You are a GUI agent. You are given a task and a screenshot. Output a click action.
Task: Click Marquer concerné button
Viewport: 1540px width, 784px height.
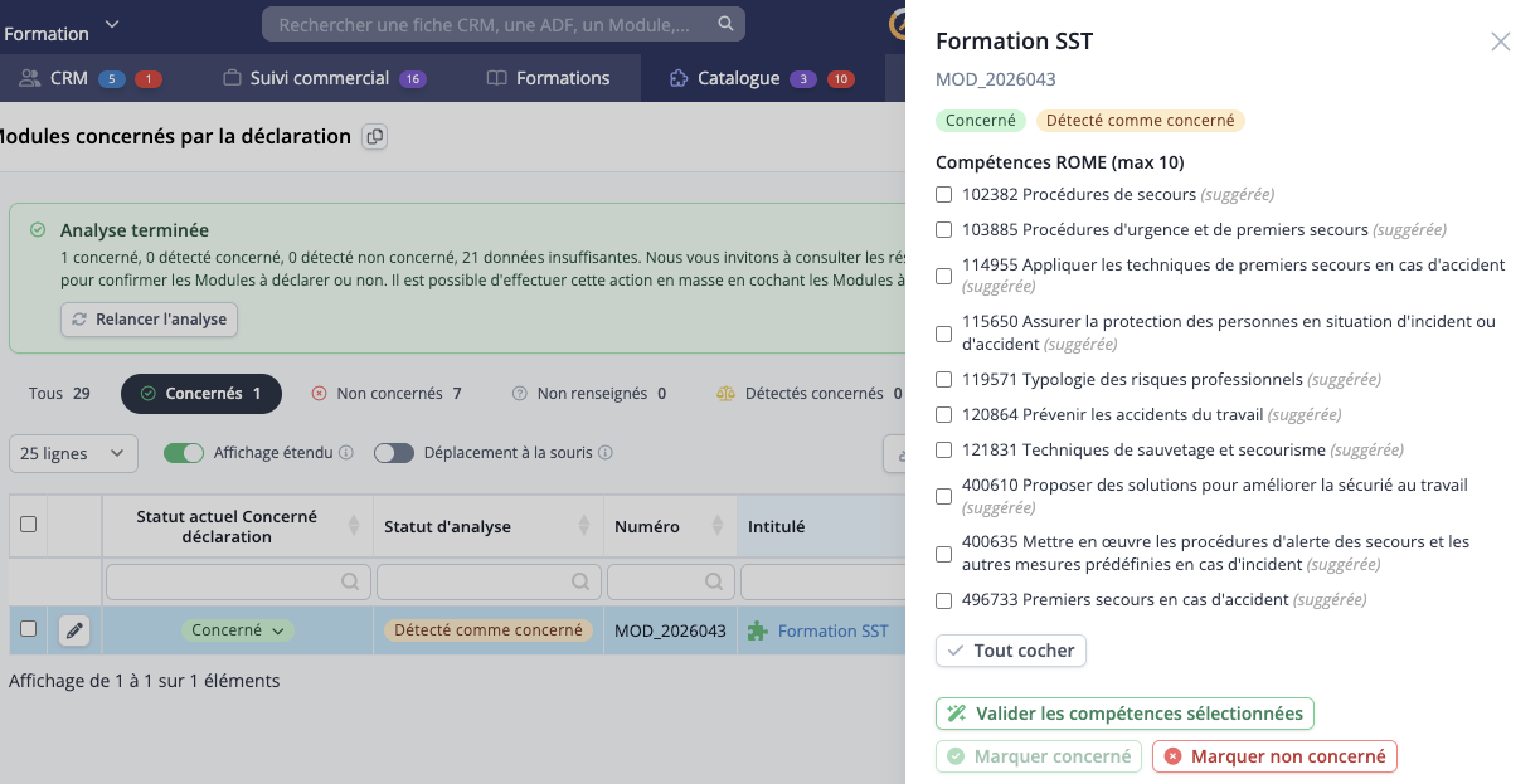[1039, 756]
